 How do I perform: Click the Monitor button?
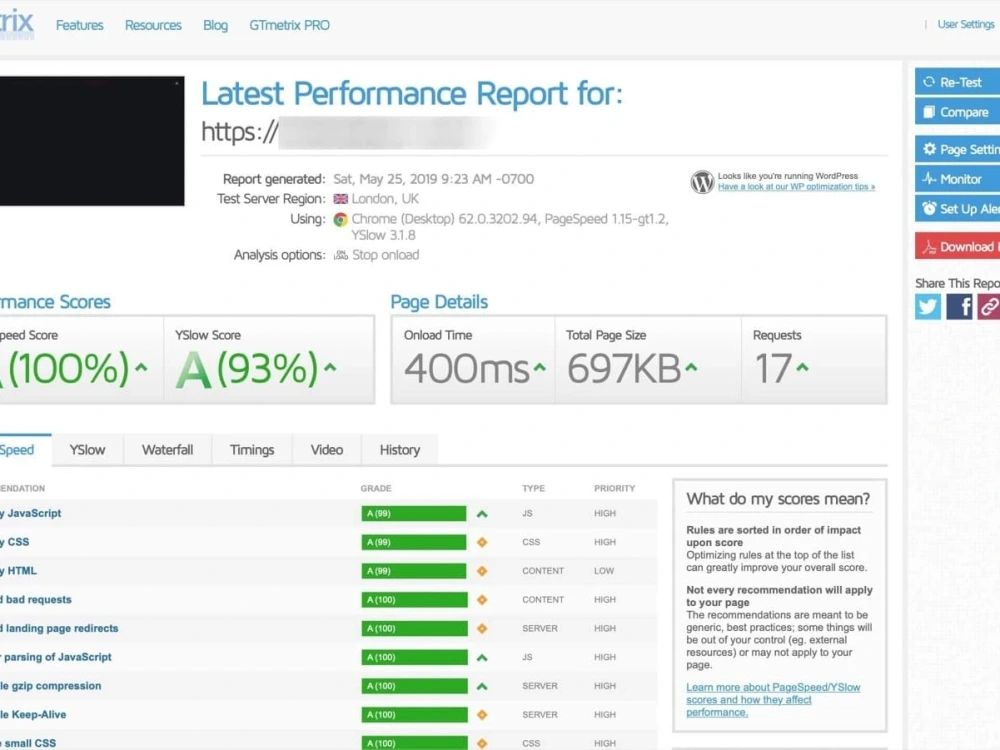pos(957,179)
